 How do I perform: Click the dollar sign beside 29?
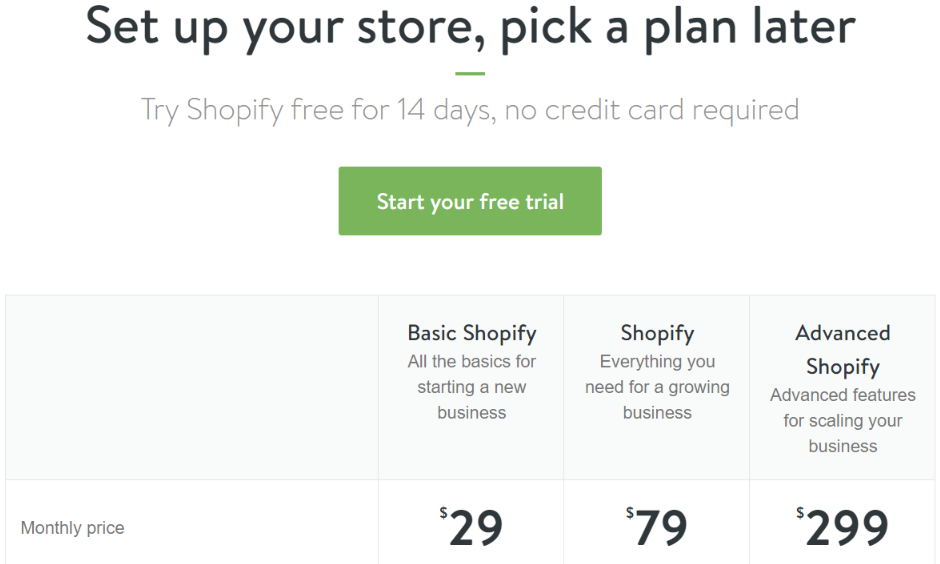(x=443, y=512)
